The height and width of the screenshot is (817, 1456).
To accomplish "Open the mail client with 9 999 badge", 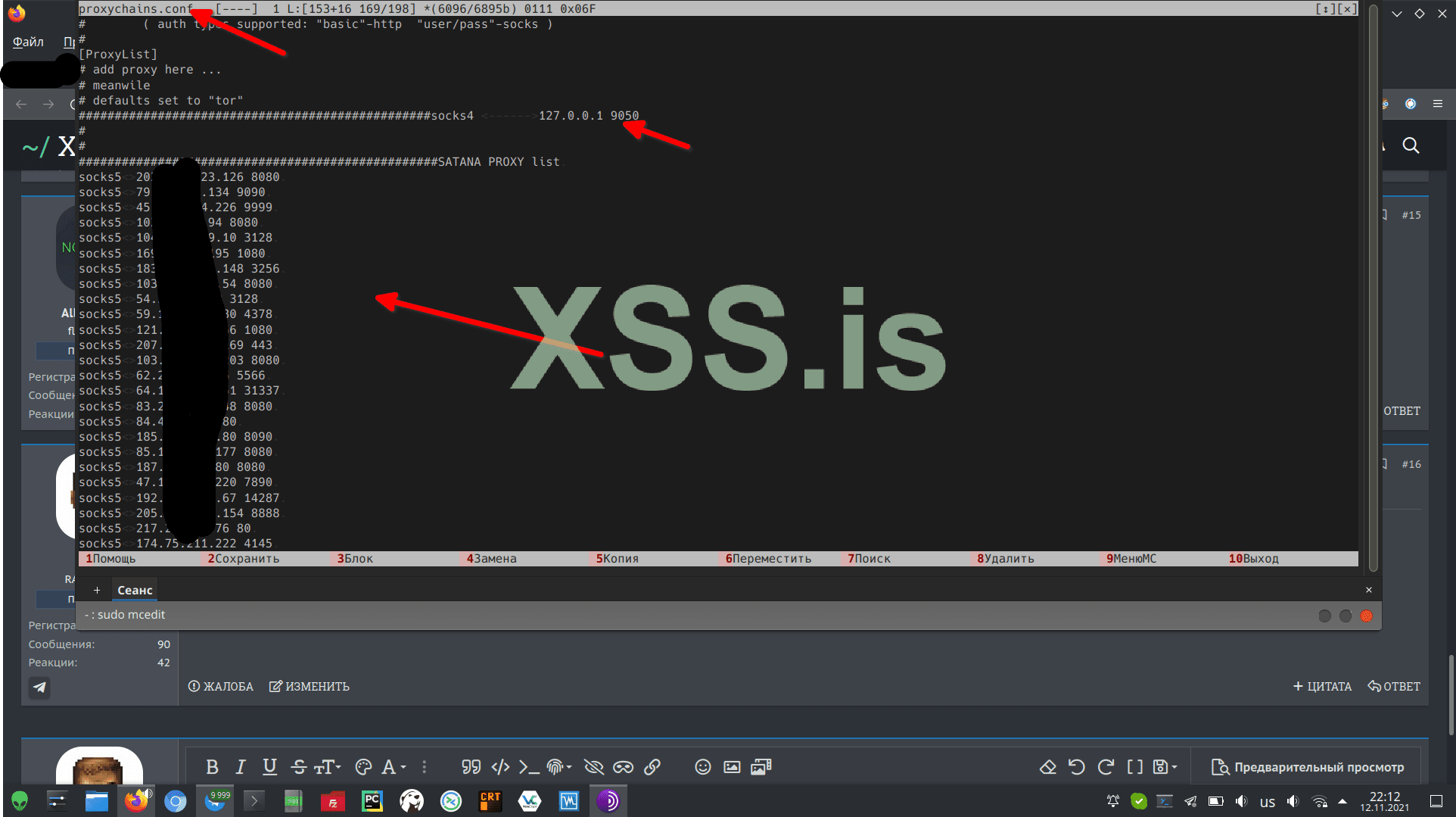I will click(216, 801).
